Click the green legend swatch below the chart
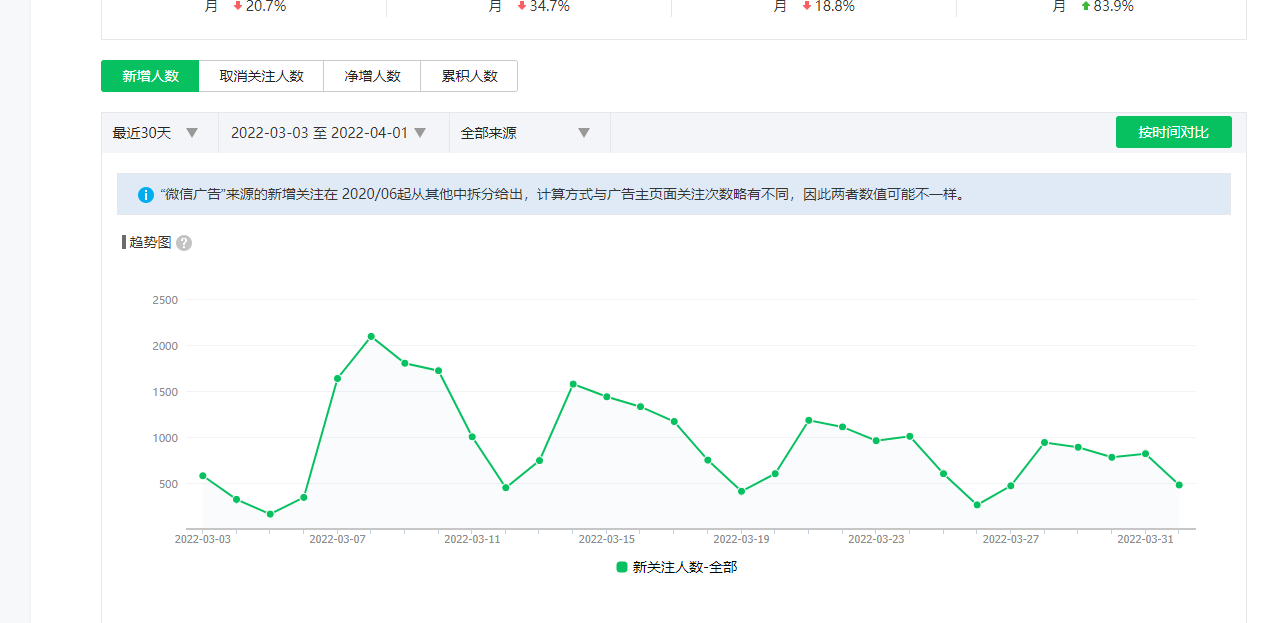 click(x=622, y=567)
